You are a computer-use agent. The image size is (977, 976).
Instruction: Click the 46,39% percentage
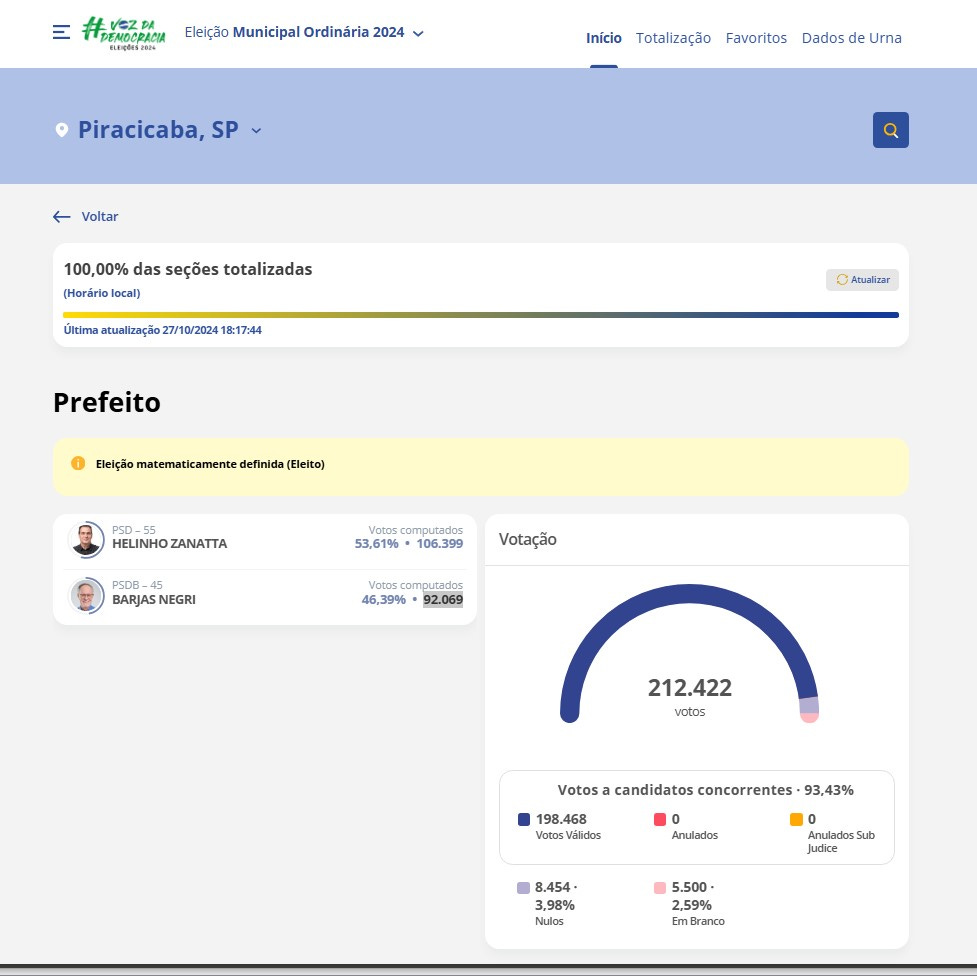tap(384, 600)
